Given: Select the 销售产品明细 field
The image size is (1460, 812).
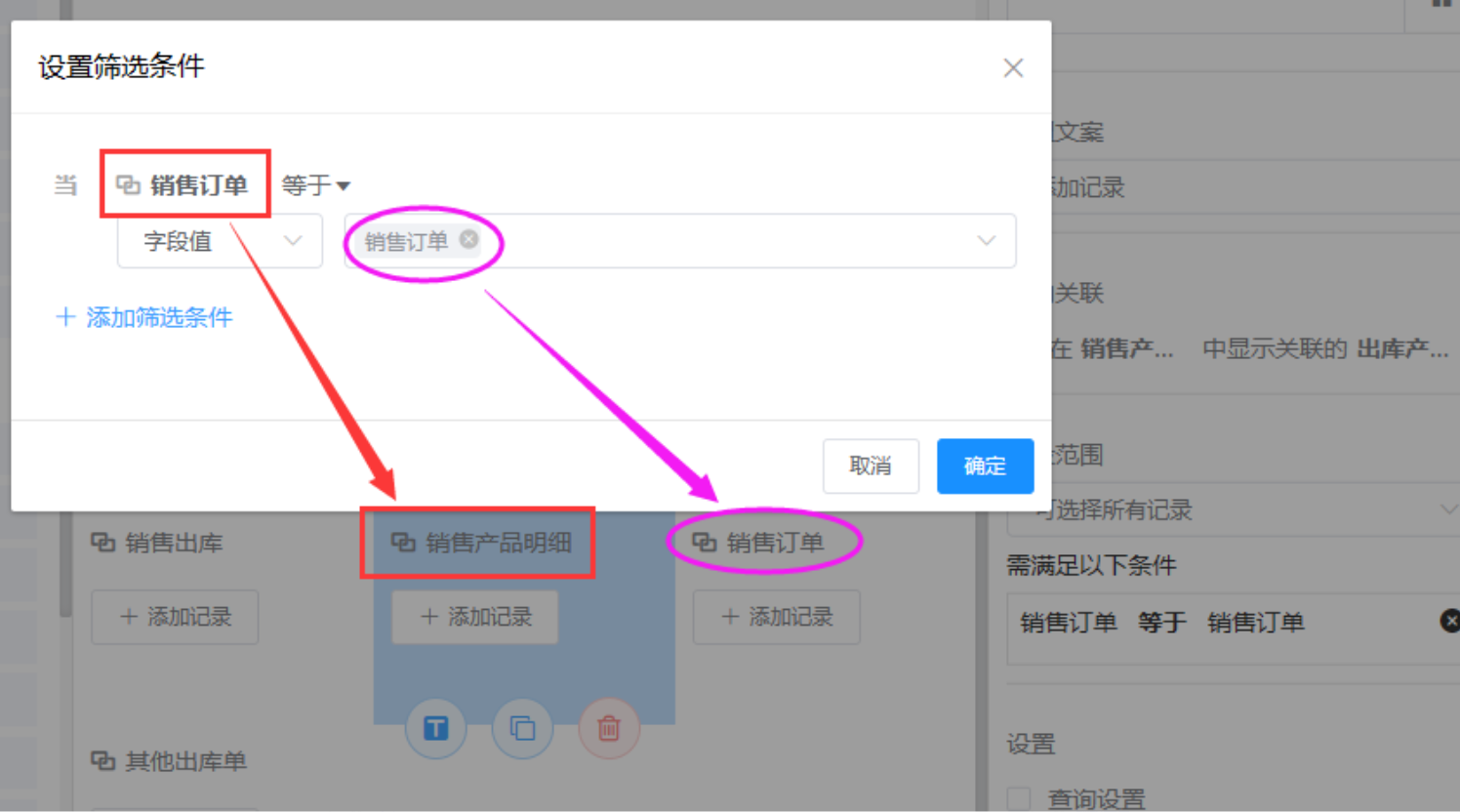Looking at the screenshot, I should (x=499, y=543).
